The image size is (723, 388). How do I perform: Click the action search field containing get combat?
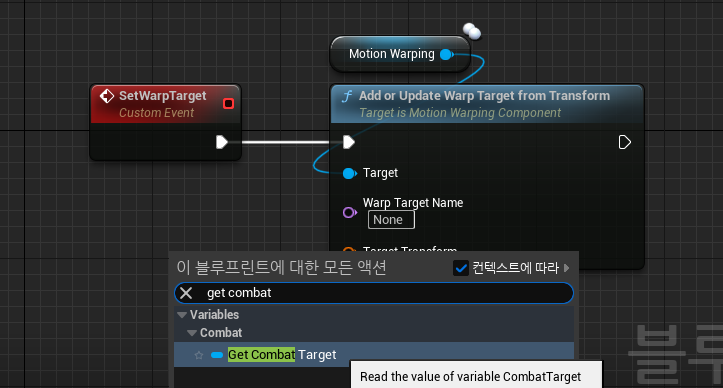[374, 293]
